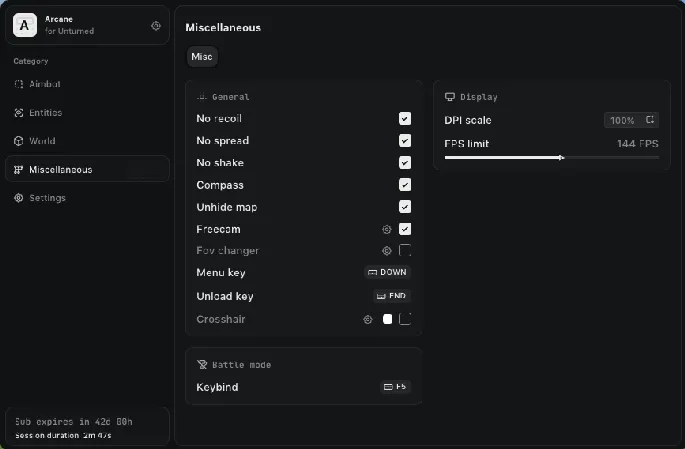Enable the Fov changer checkbox
Viewport: 685px width, 449px height.
tap(405, 251)
